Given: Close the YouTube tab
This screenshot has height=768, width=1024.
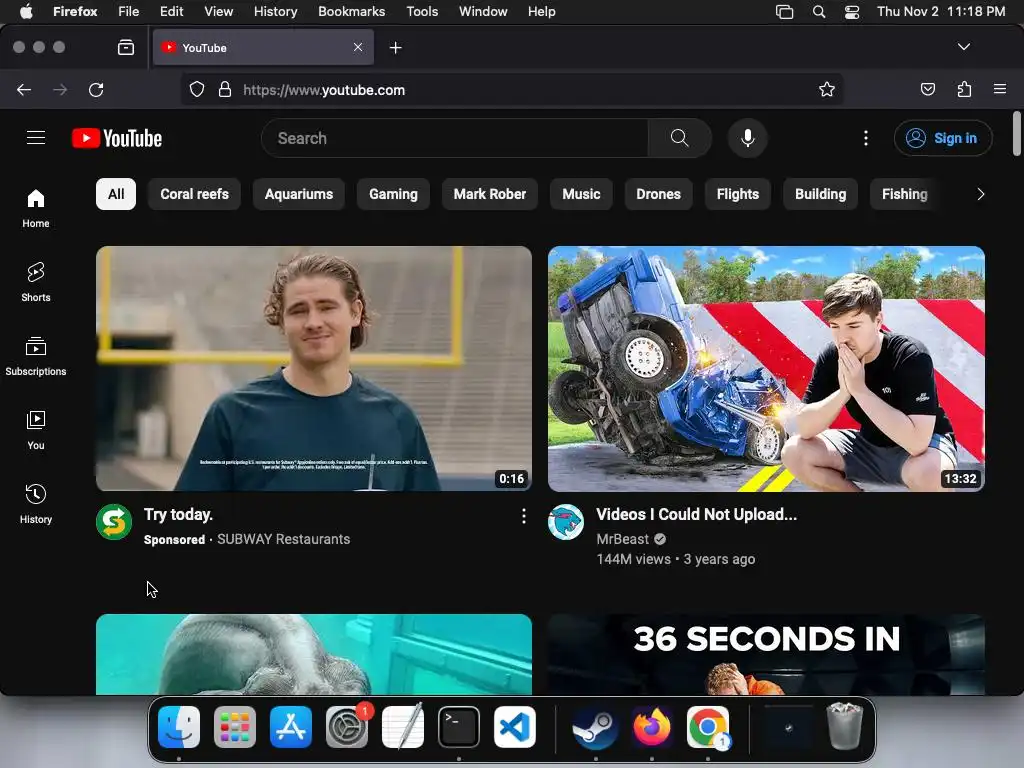Looking at the screenshot, I should [358, 47].
